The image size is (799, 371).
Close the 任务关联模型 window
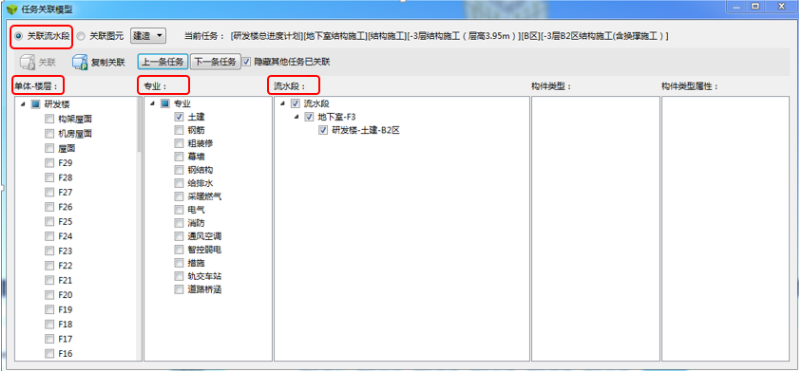pyautogui.click(x=782, y=6)
